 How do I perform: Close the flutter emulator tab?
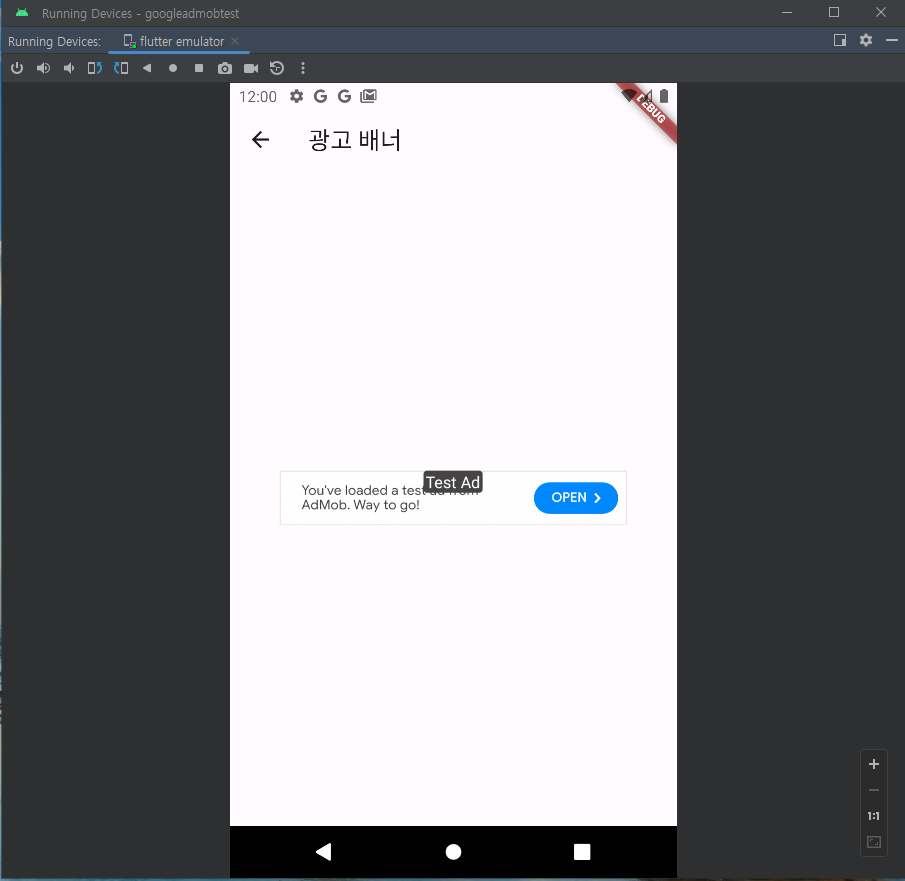(x=235, y=41)
